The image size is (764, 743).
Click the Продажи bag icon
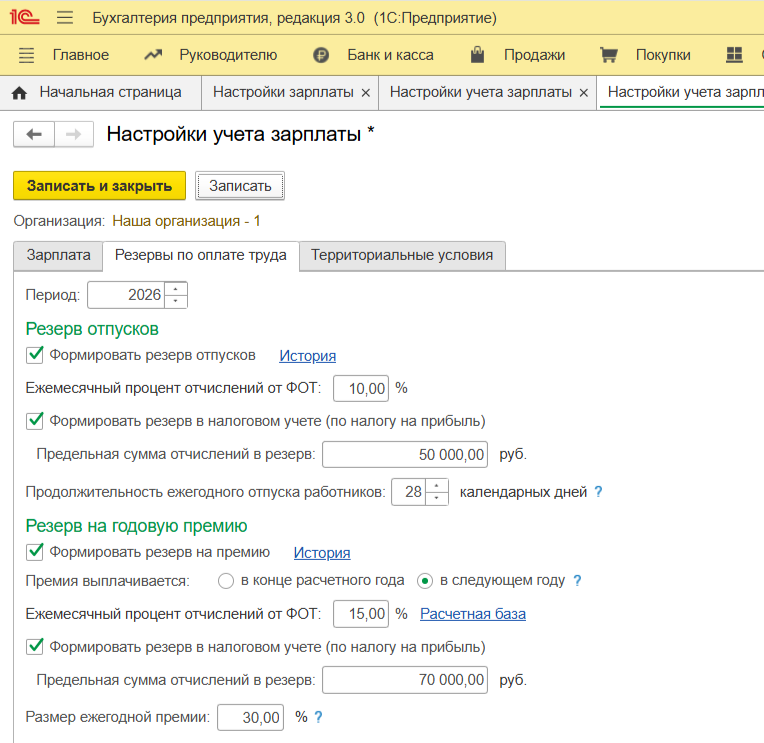[478, 55]
